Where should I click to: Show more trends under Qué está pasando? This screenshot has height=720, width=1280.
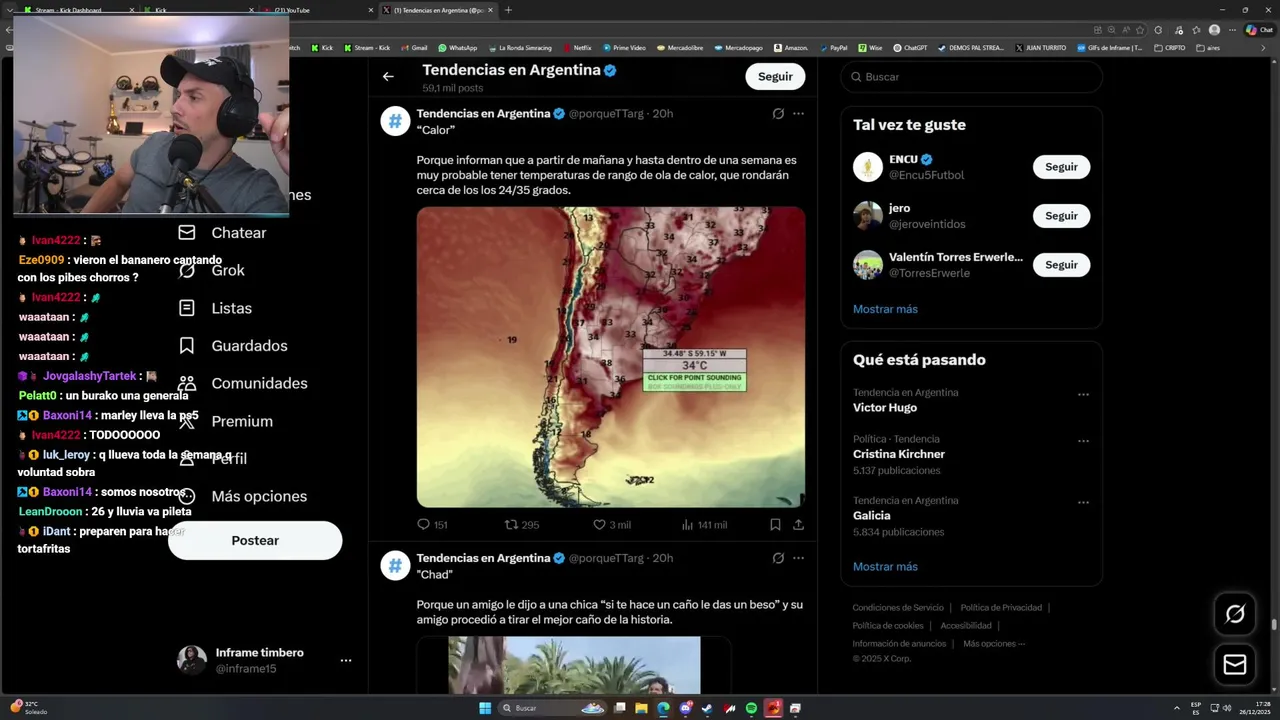885,567
